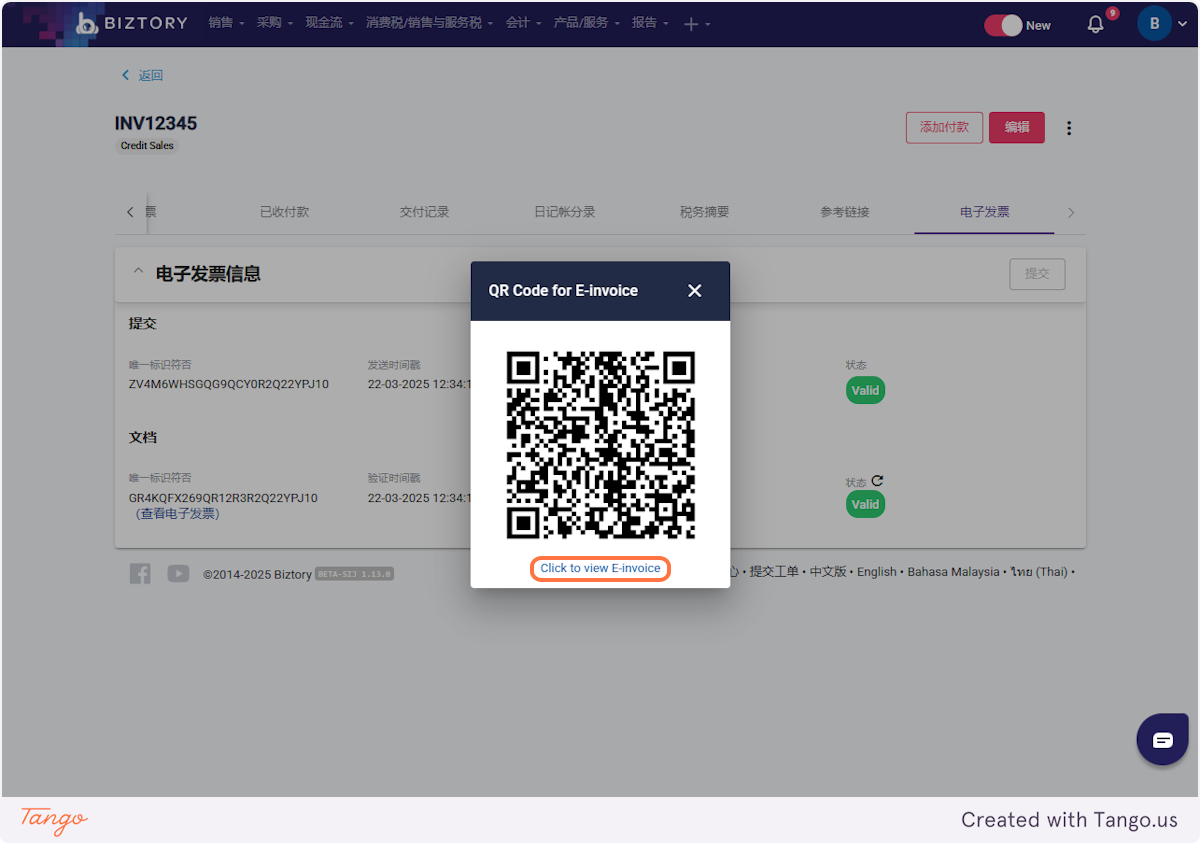Open the 采购 dropdown menu
The image size is (1200, 843).
pyautogui.click(x=275, y=23)
